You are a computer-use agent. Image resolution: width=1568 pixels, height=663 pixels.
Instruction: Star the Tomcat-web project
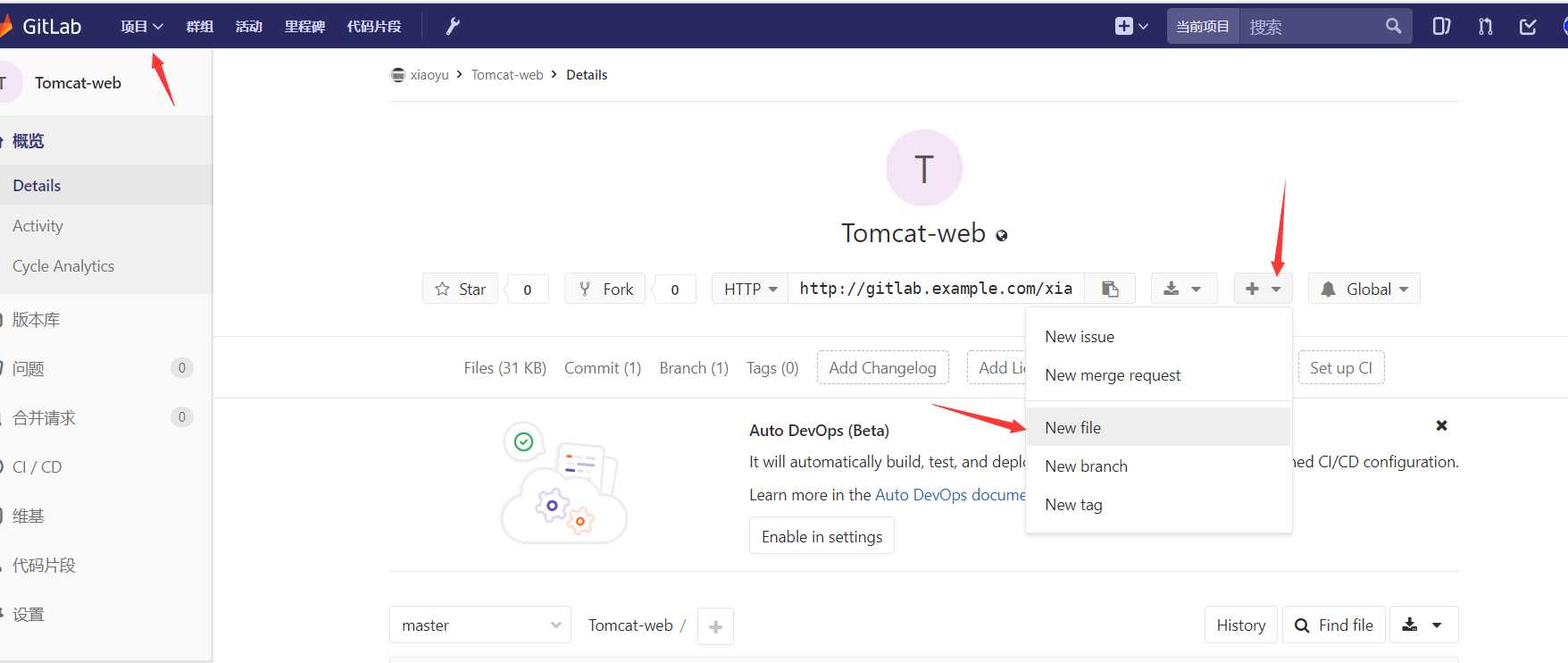pos(460,289)
